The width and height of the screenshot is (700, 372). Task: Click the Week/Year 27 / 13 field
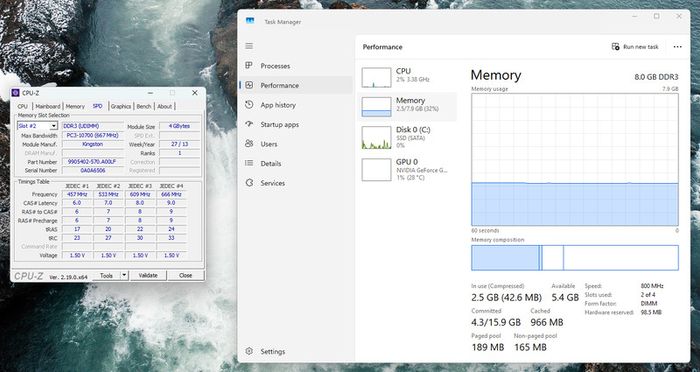[179, 144]
